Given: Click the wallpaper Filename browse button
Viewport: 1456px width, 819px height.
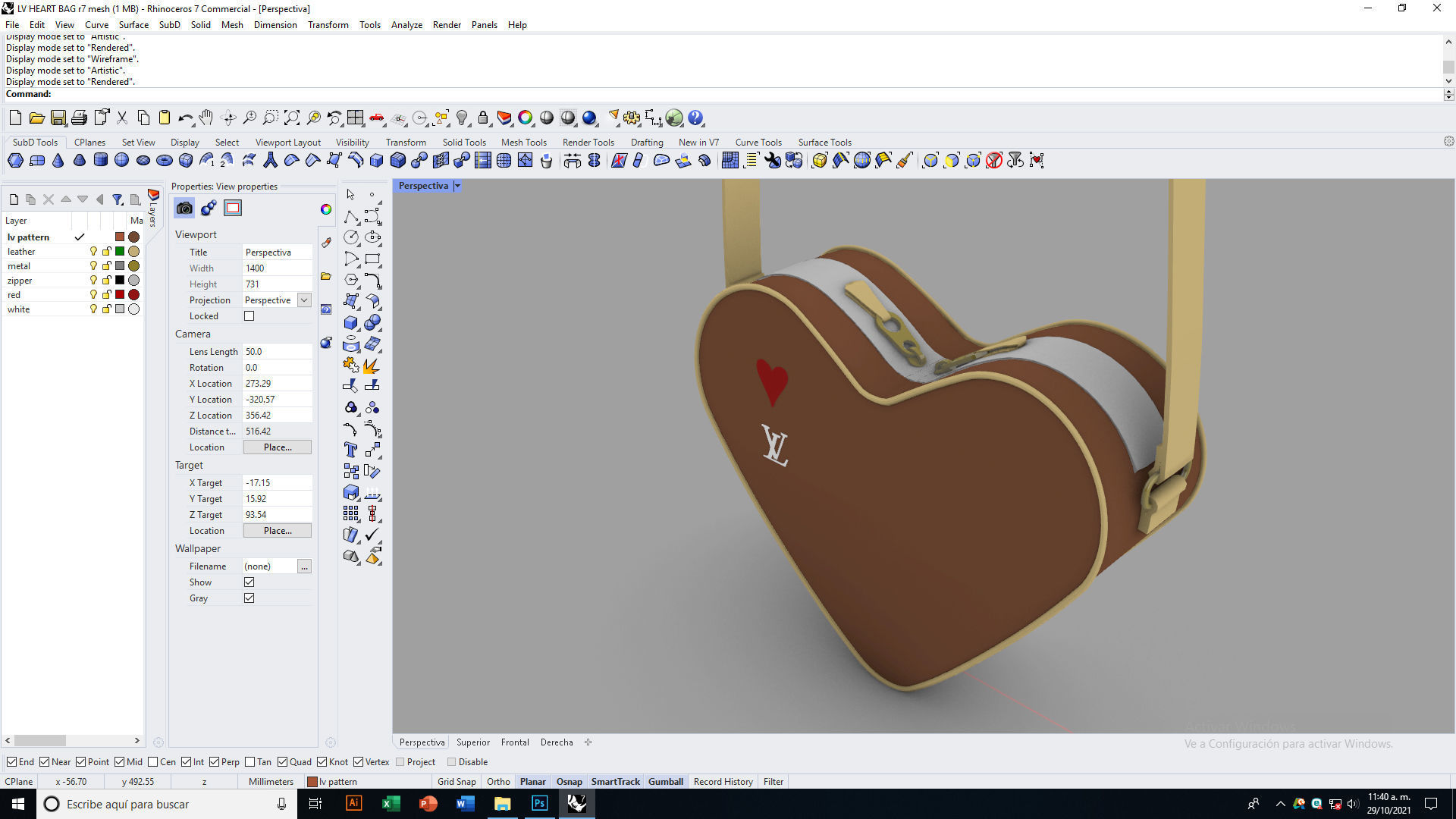Looking at the screenshot, I should (304, 566).
